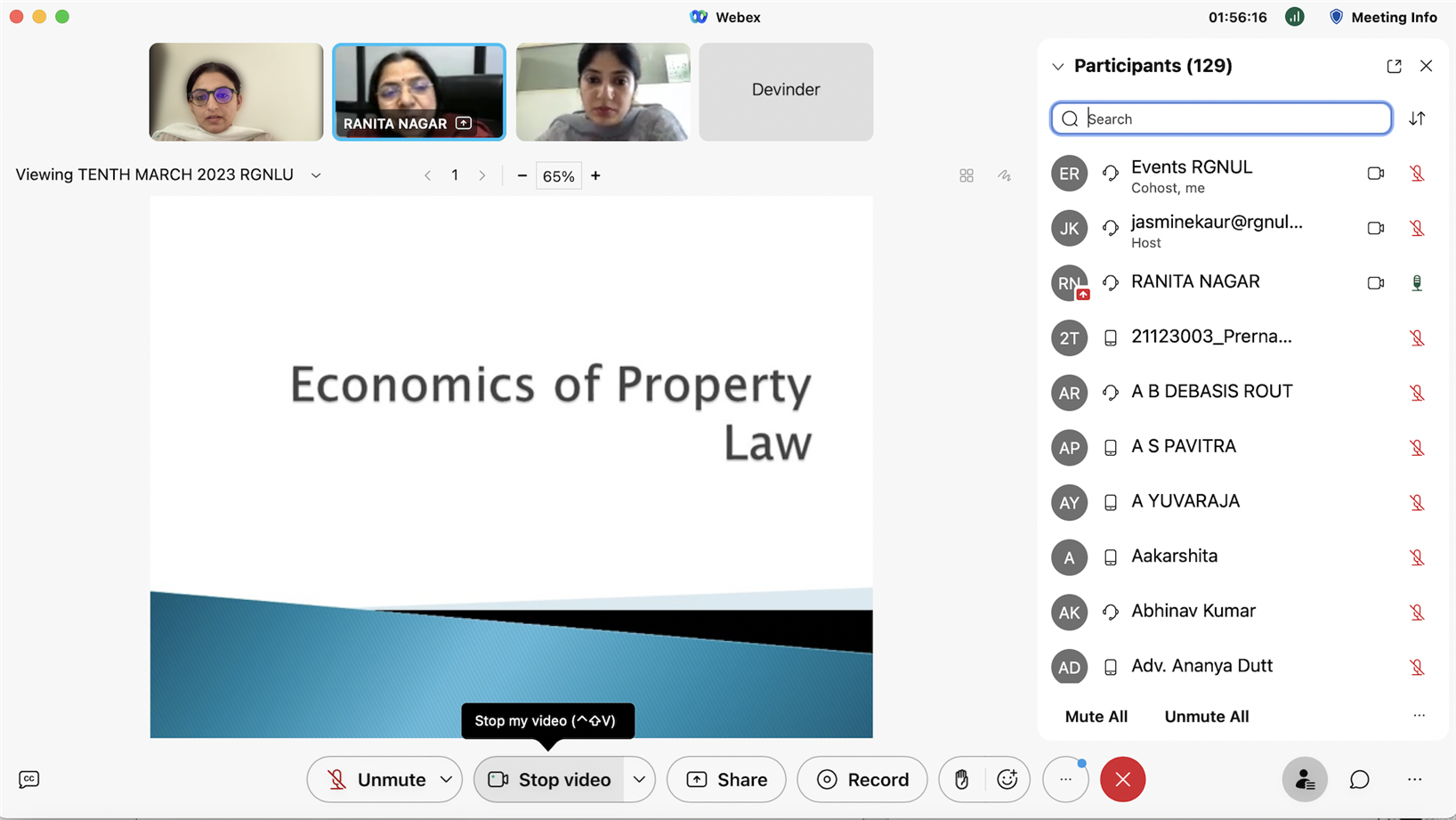Click the 65% zoom level field
Viewport: 1456px width, 820px height.
(x=559, y=176)
